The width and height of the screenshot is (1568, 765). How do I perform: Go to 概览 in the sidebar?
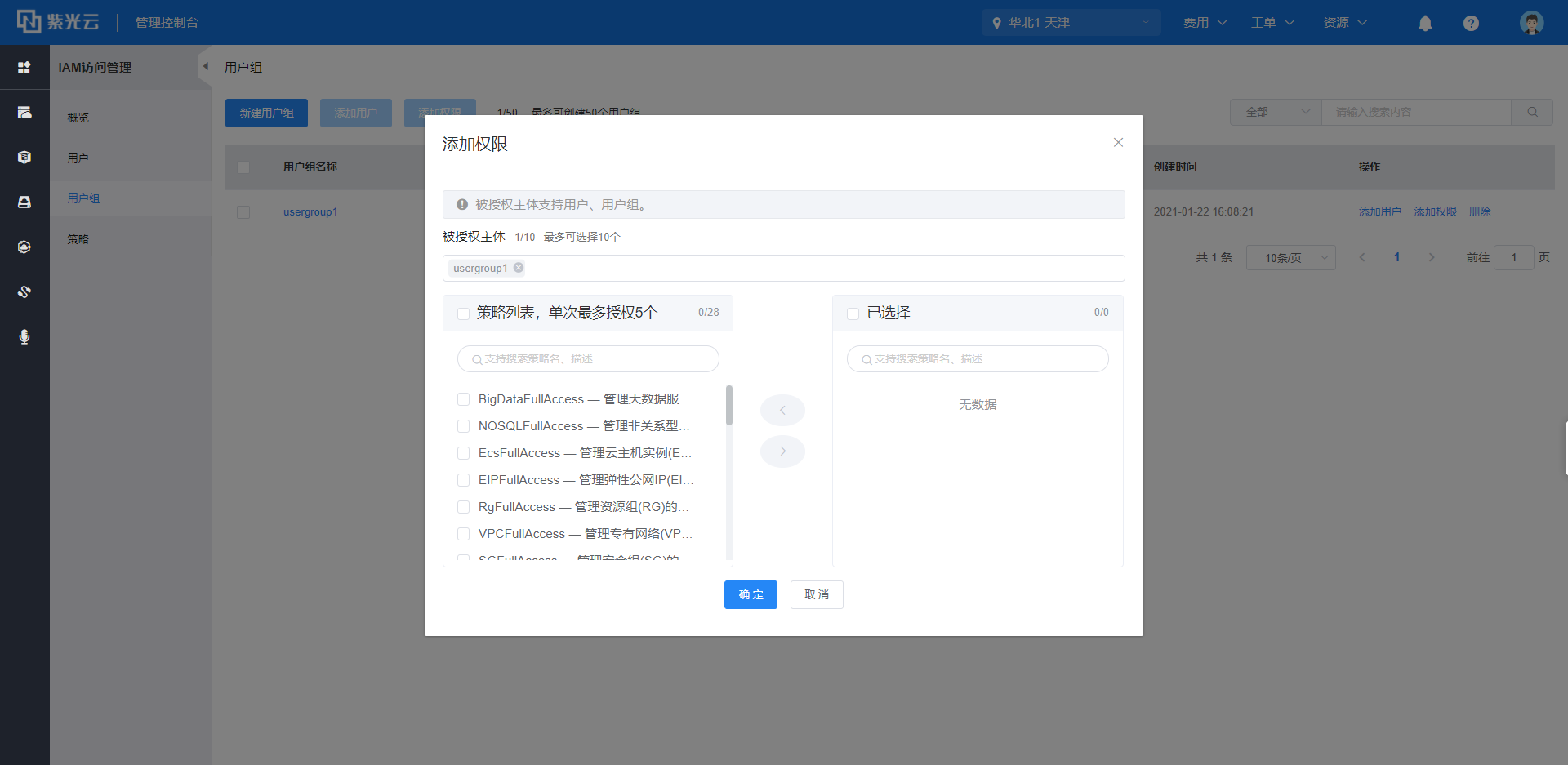tap(78, 118)
